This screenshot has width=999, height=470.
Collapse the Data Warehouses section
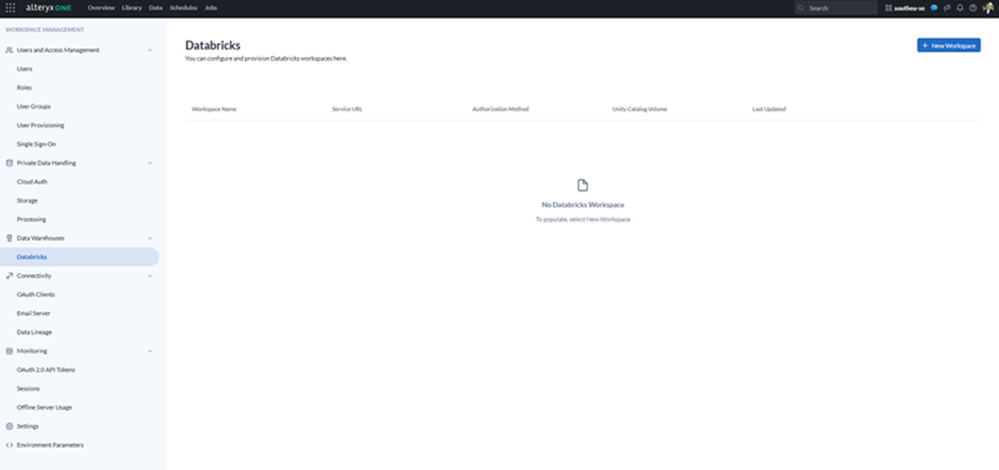coord(150,238)
